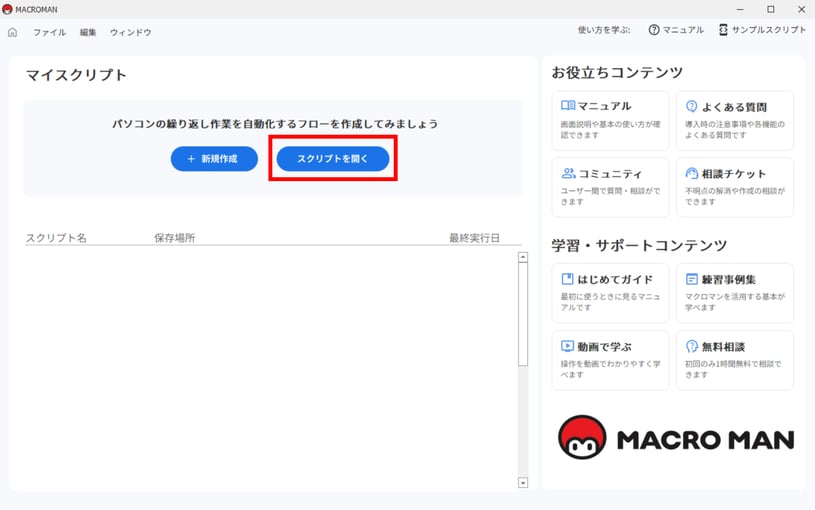Open the はじめてガイド card

pos(610,293)
